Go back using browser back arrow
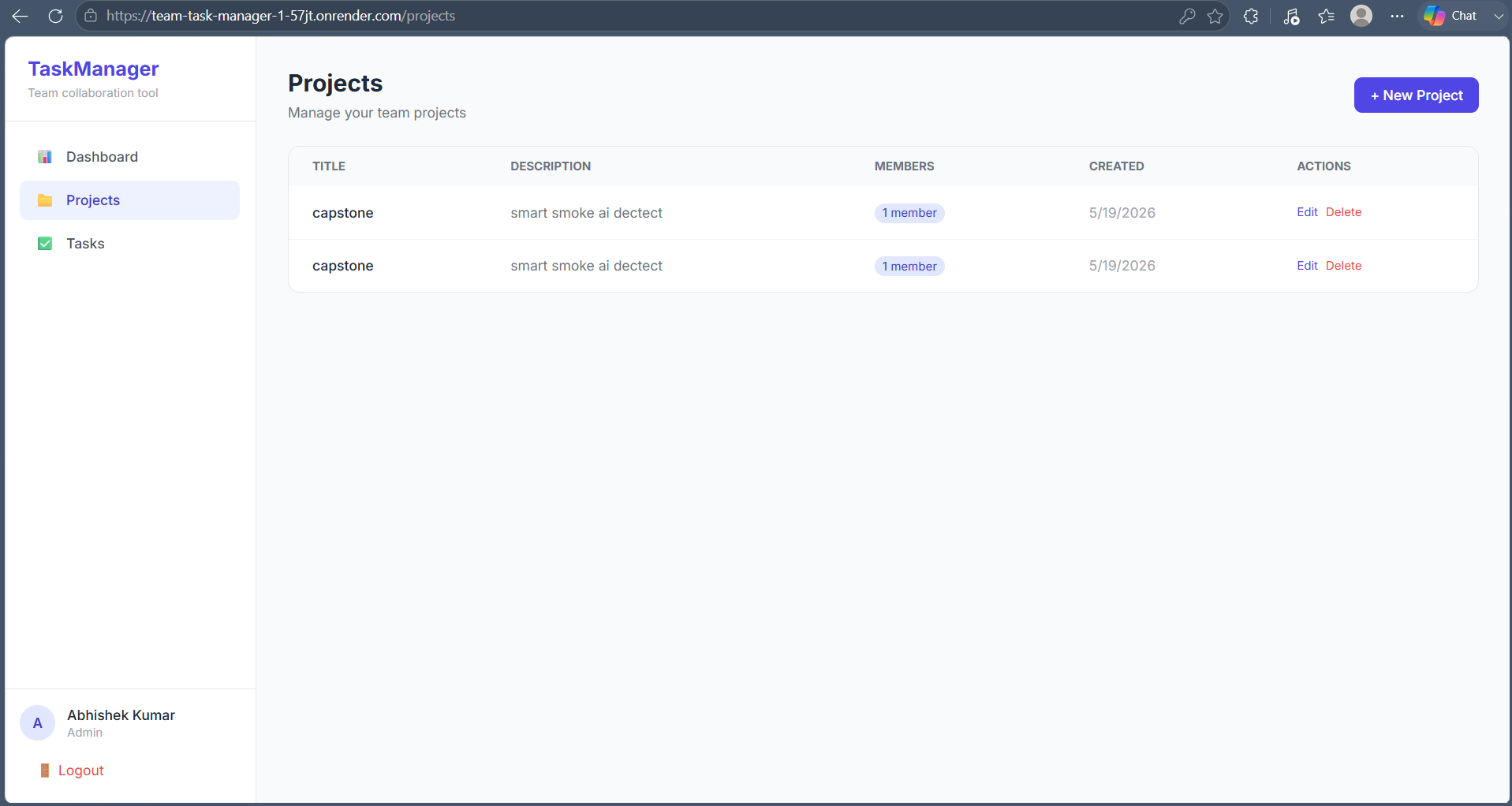 pyautogui.click(x=21, y=16)
